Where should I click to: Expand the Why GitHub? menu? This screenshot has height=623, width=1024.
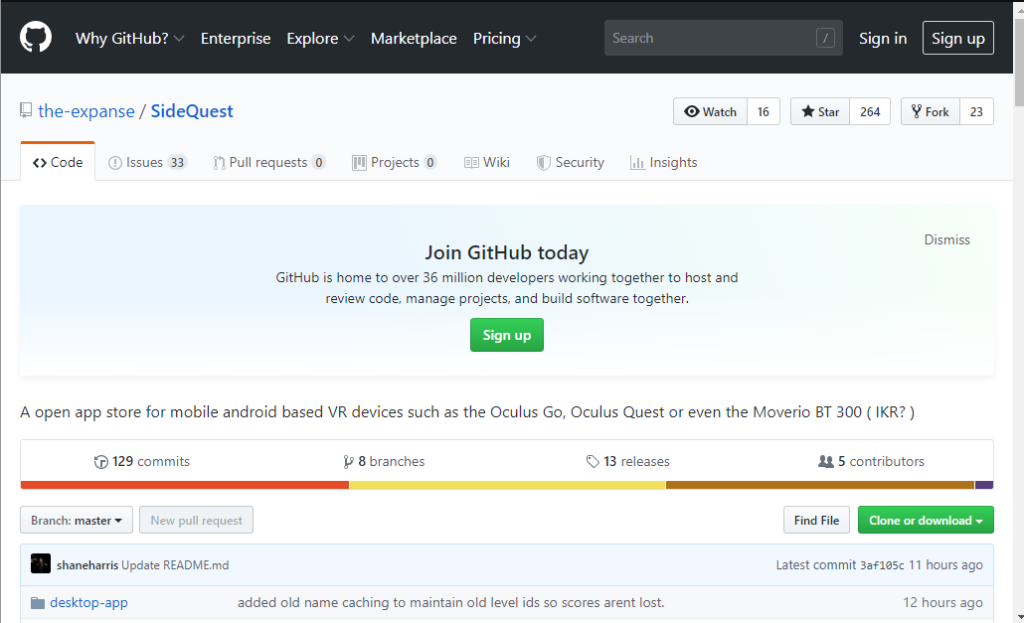pos(129,39)
